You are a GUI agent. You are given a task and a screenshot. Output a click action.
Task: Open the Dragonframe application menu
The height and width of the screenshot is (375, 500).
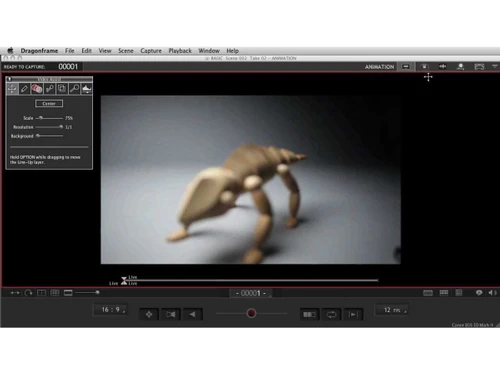[39, 51]
